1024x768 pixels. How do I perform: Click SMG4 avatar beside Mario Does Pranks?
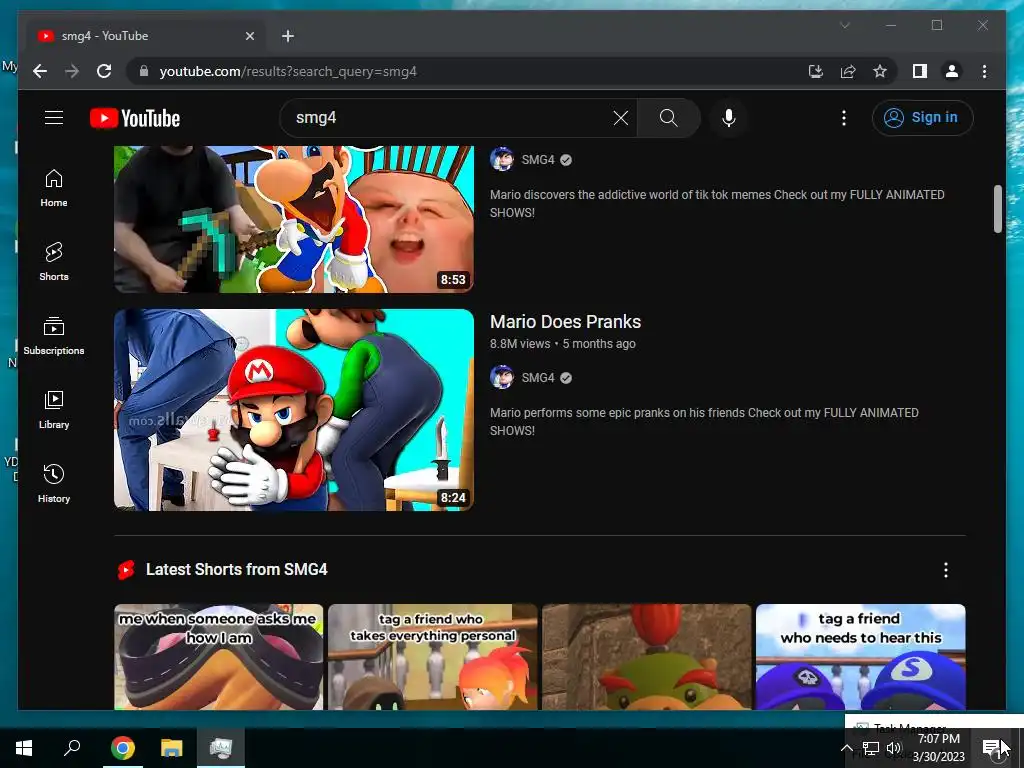click(502, 377)
